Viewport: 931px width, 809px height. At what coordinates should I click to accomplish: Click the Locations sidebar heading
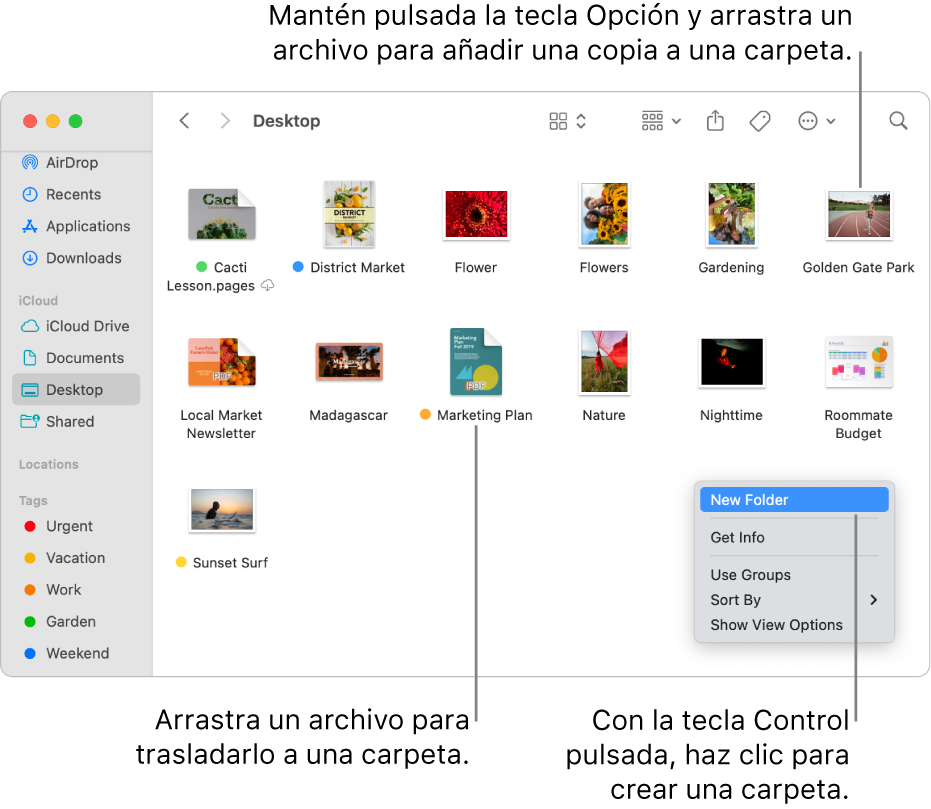[49, 464]
